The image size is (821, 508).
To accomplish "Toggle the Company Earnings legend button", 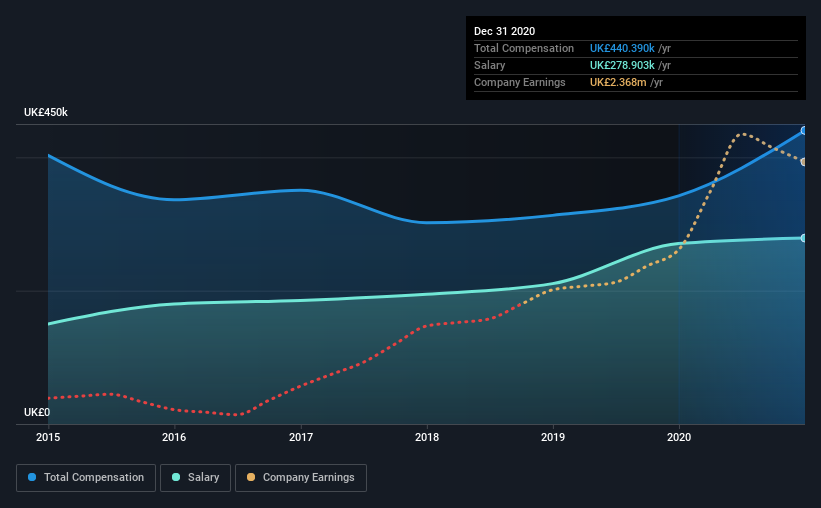I will pyautogui.click(x=301, y=478).
